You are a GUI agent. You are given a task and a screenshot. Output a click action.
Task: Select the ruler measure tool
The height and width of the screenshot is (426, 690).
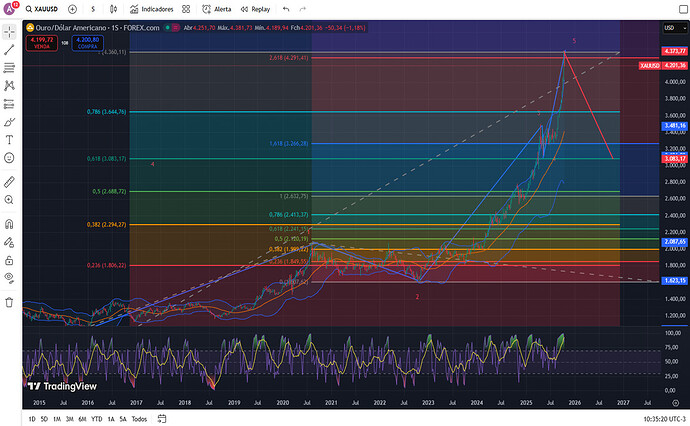9,181
